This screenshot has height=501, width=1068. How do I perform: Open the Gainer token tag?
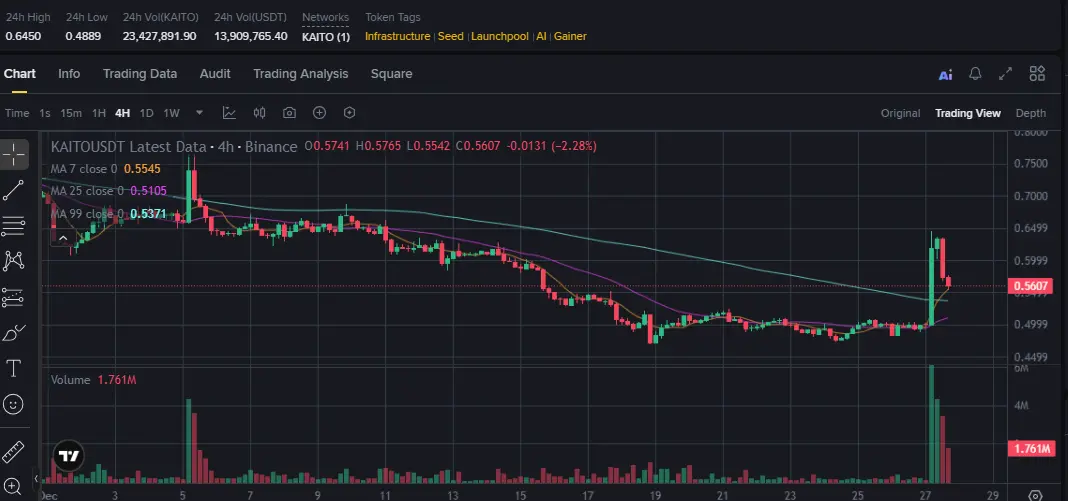570,36
